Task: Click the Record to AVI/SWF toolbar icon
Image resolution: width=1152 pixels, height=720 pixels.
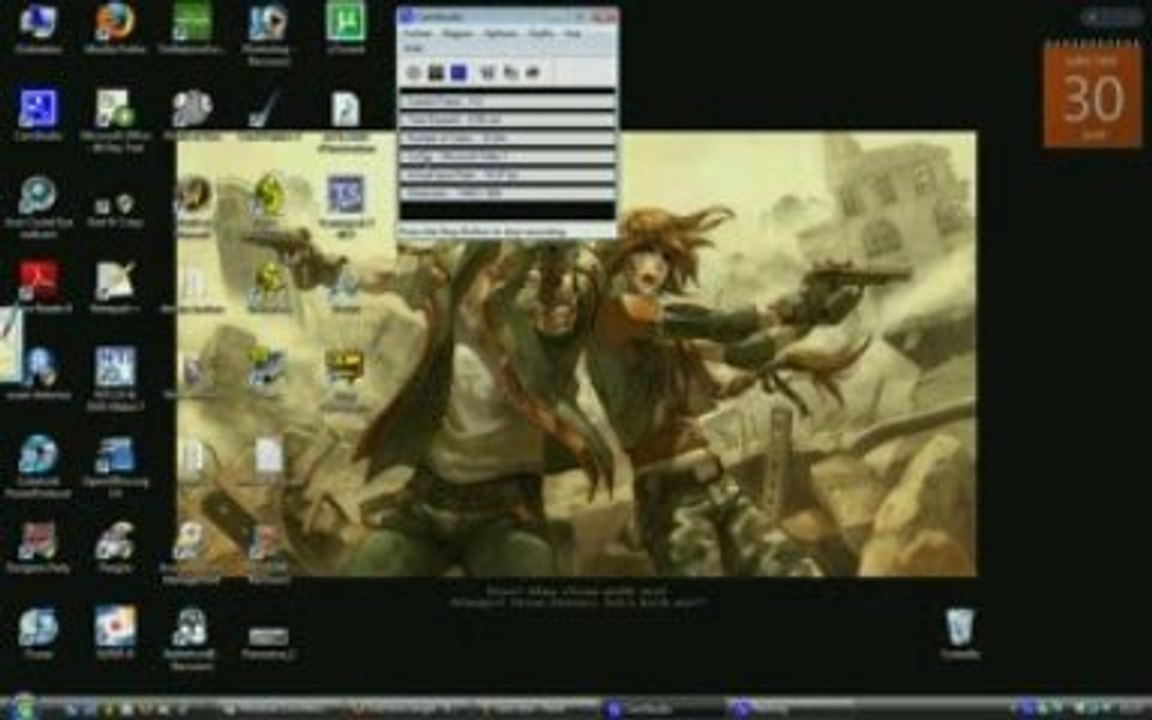Action: point(511,72)
